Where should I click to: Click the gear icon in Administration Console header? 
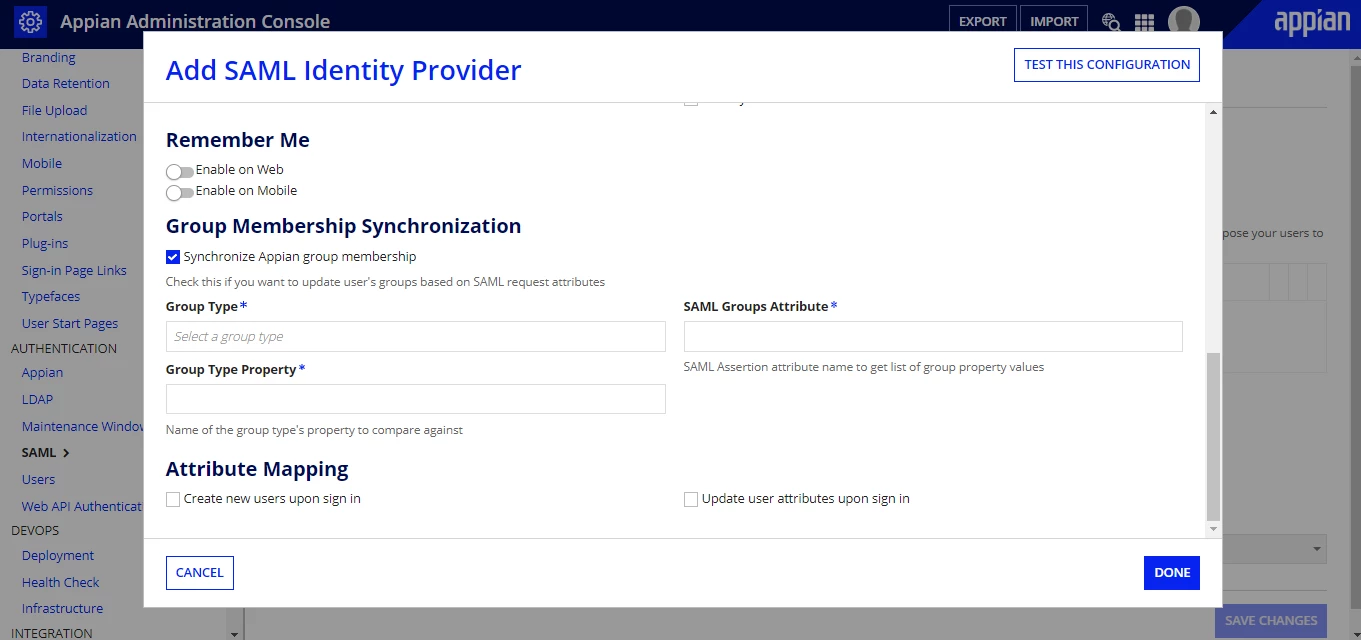30,21
